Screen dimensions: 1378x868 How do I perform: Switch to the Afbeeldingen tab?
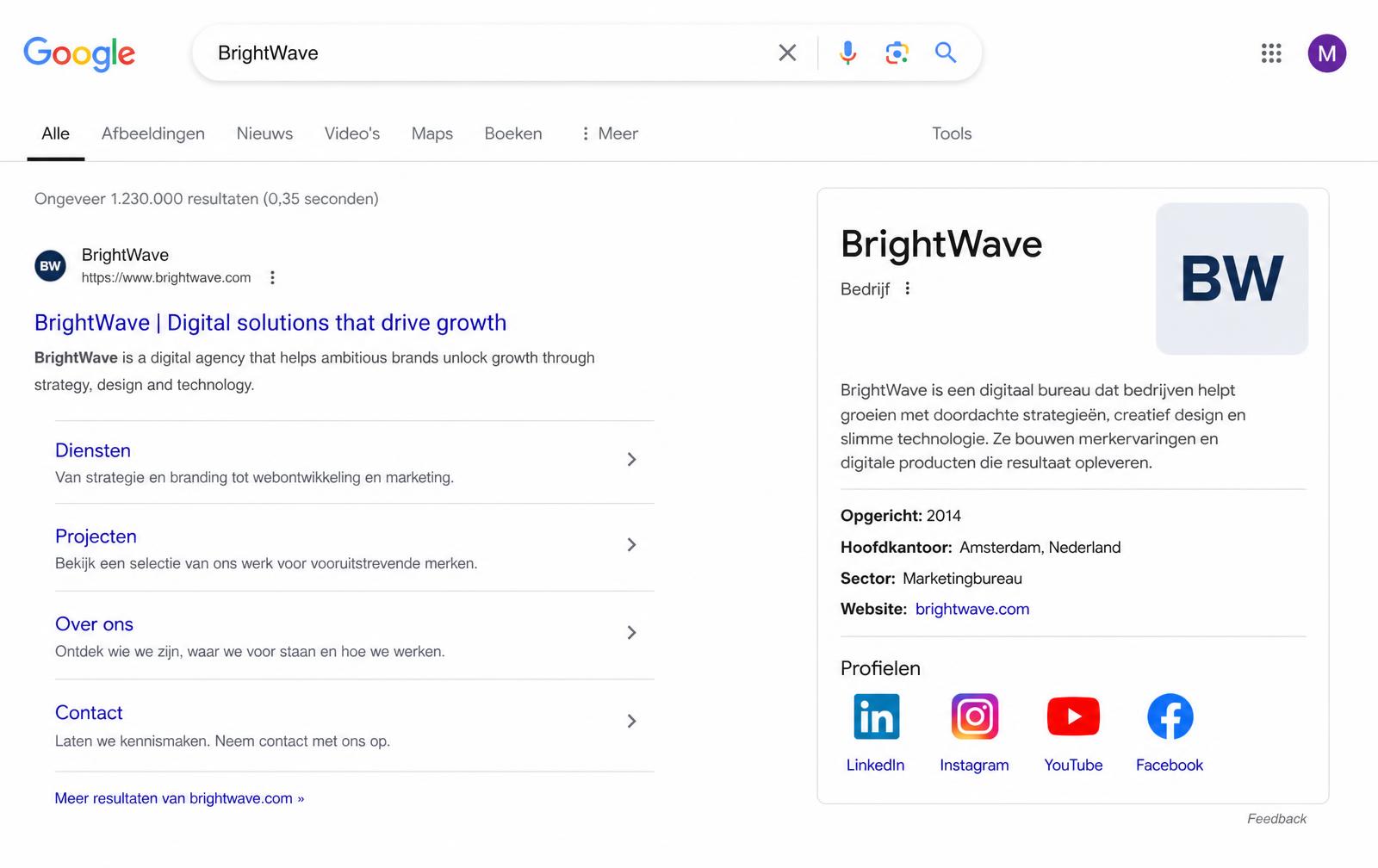point(153,133)
